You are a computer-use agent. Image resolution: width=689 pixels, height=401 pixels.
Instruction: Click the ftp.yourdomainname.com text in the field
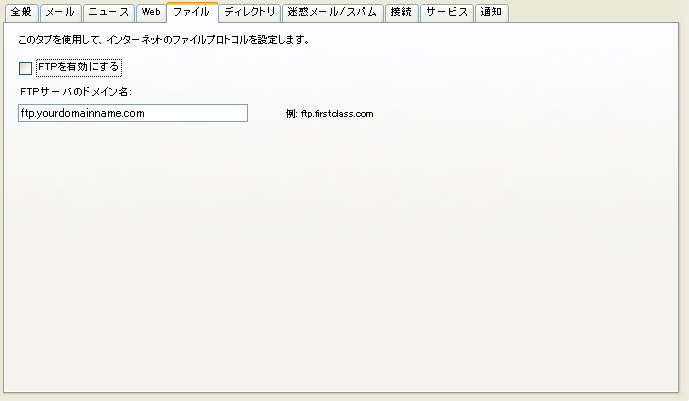pos(83,114)
